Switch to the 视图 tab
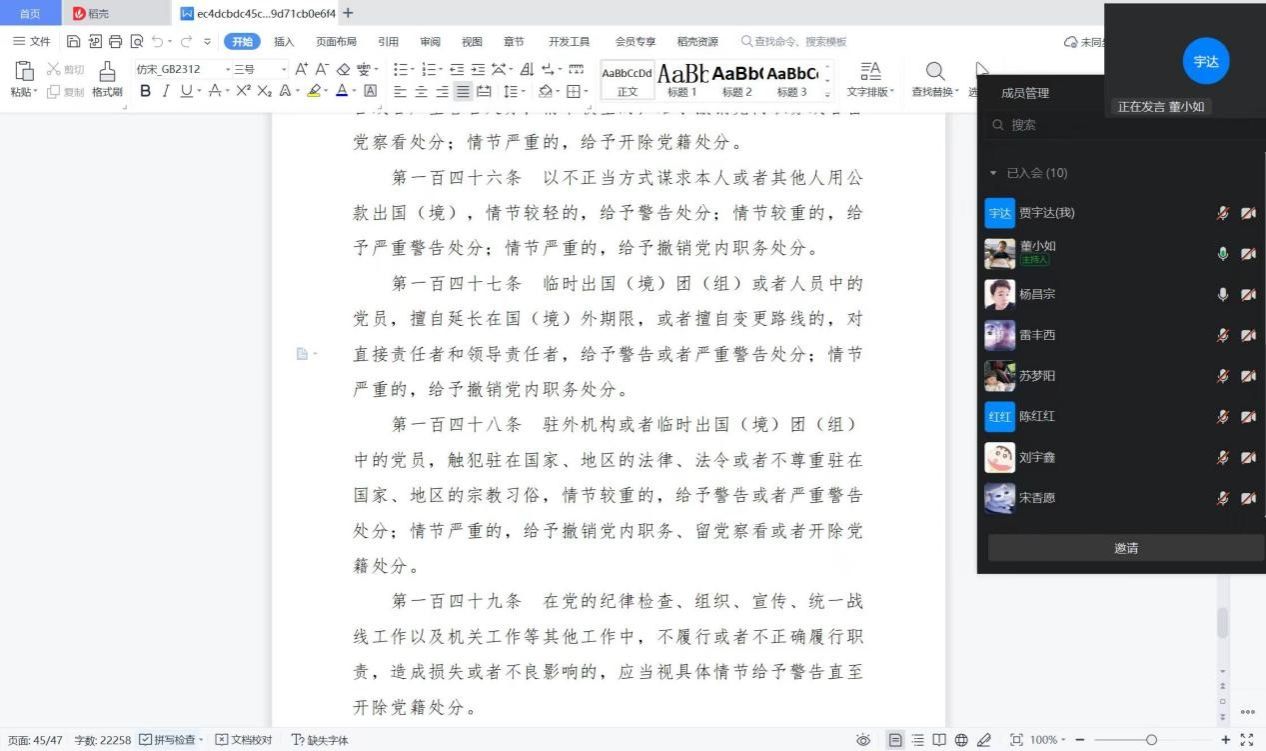Screen dimensions: 1266x751 472,41
